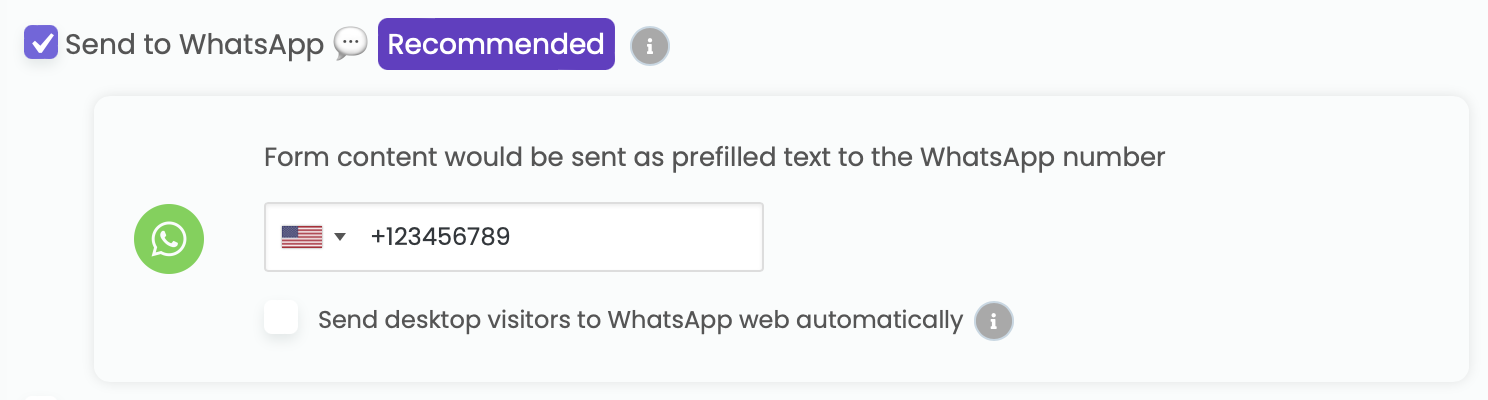
Task: Expand the country code dropdown arrow
Action: click(x=340, y=237)
